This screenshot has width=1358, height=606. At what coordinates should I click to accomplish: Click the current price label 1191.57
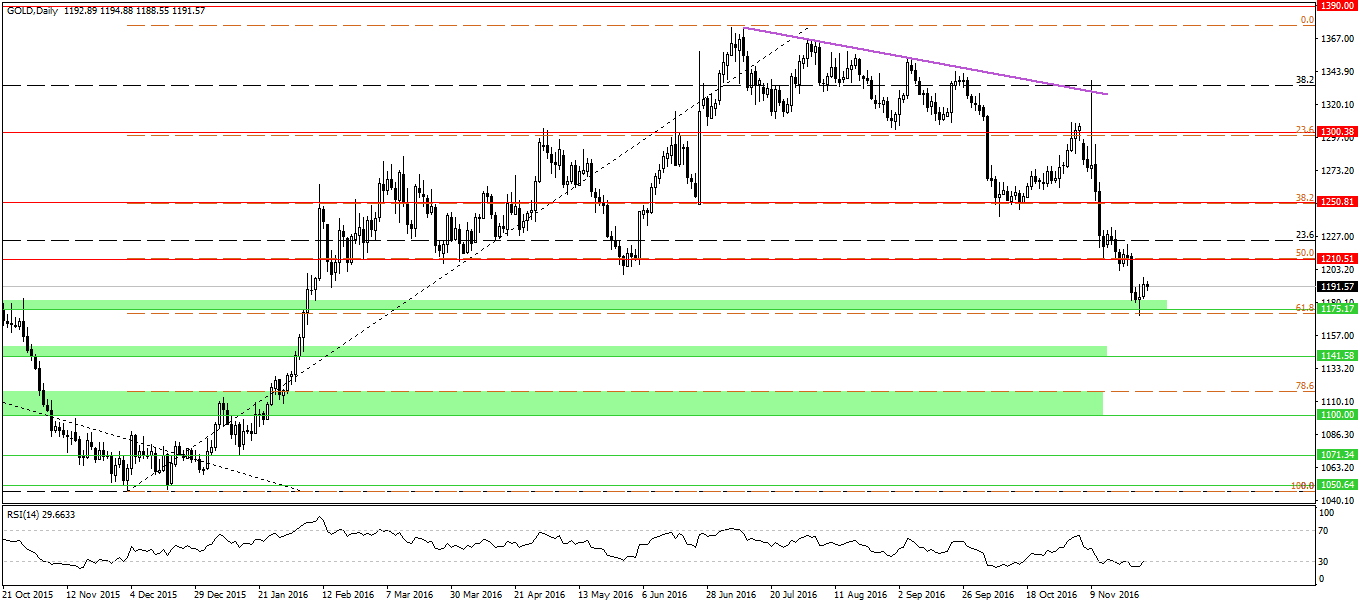coord(1336,286)
